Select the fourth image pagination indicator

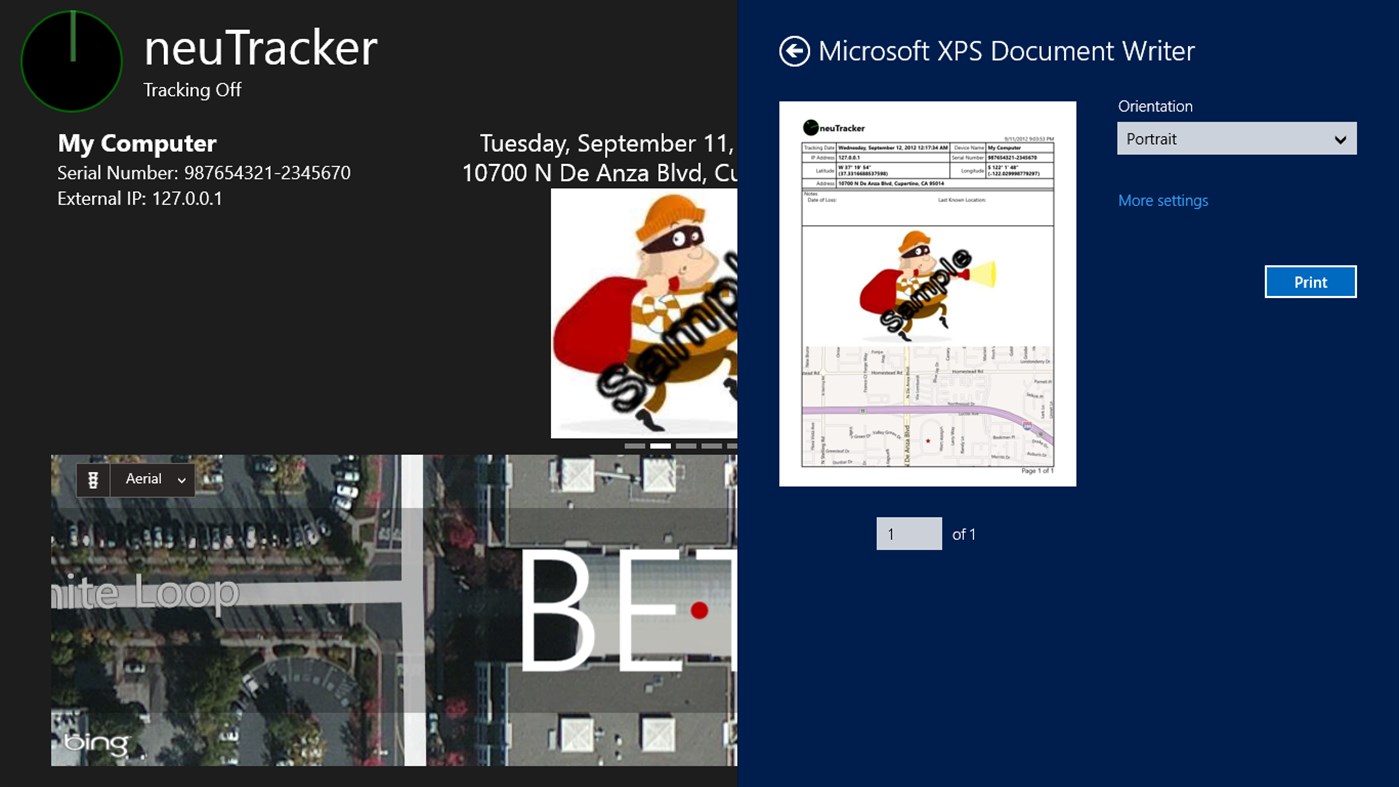pyautogui.click(x=711, y=446)
